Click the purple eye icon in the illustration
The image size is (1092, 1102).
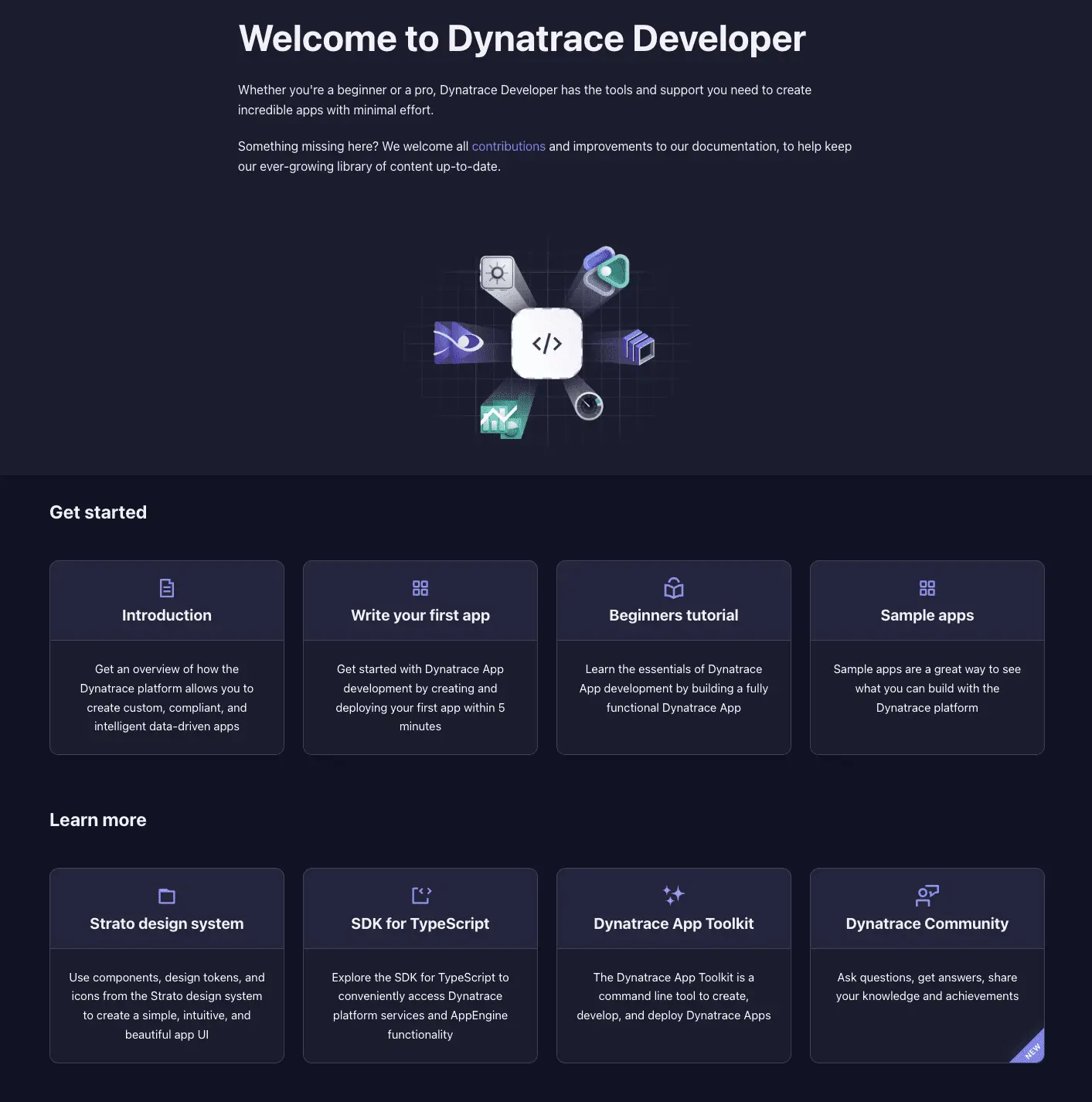point(458,342)
